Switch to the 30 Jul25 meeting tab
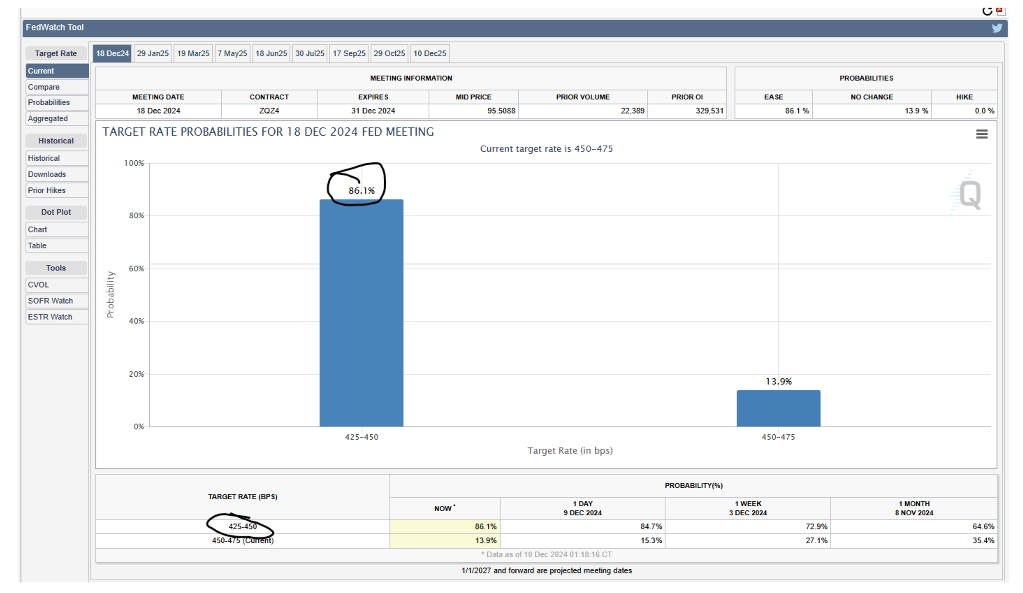1023x593 pixels. [310, 53]
